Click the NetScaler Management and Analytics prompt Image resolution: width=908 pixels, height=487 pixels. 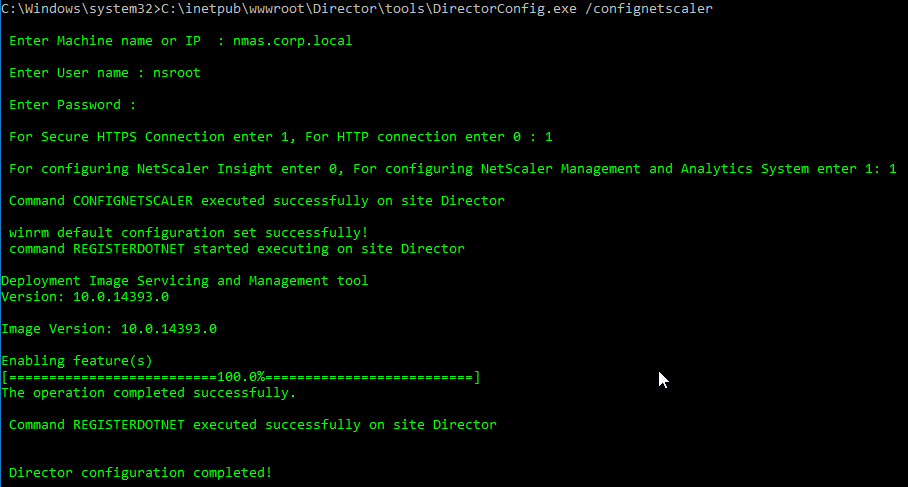click(x=452, y=169)
